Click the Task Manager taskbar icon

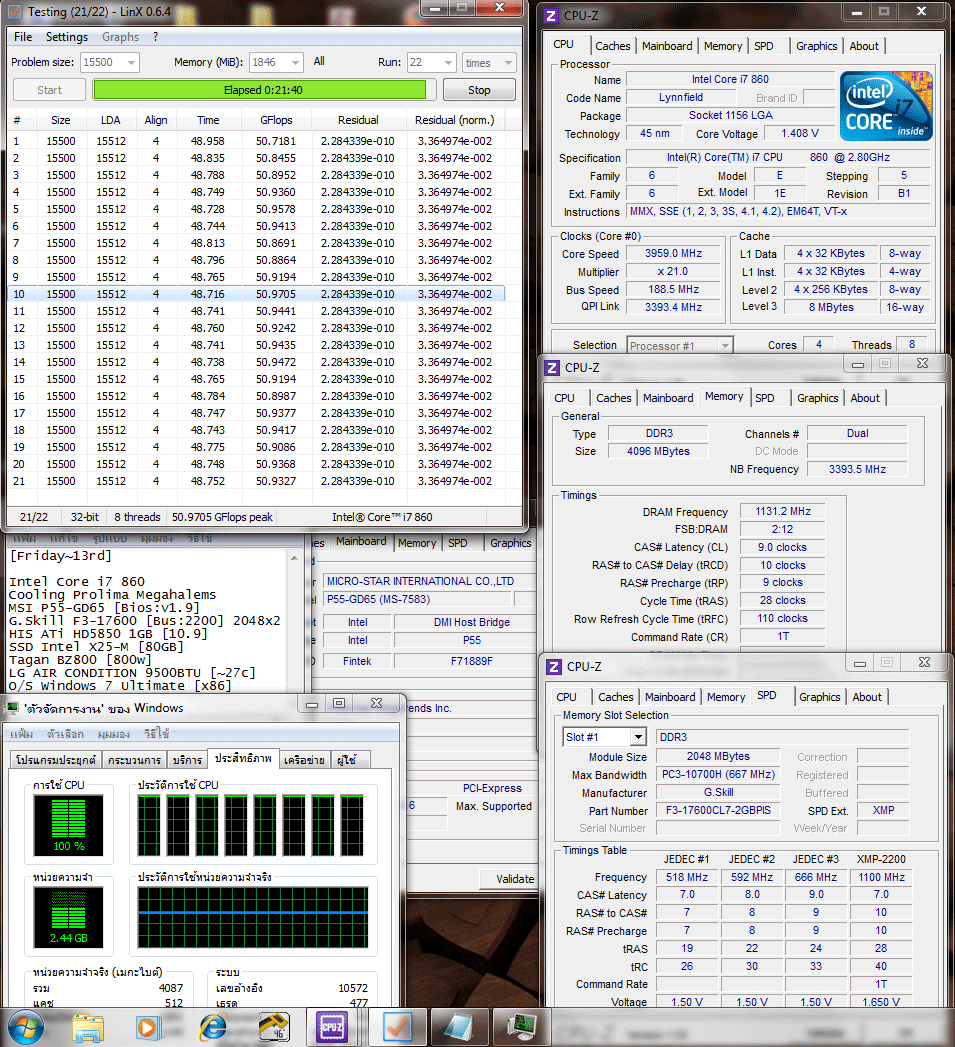click(x=522, y=1028)
